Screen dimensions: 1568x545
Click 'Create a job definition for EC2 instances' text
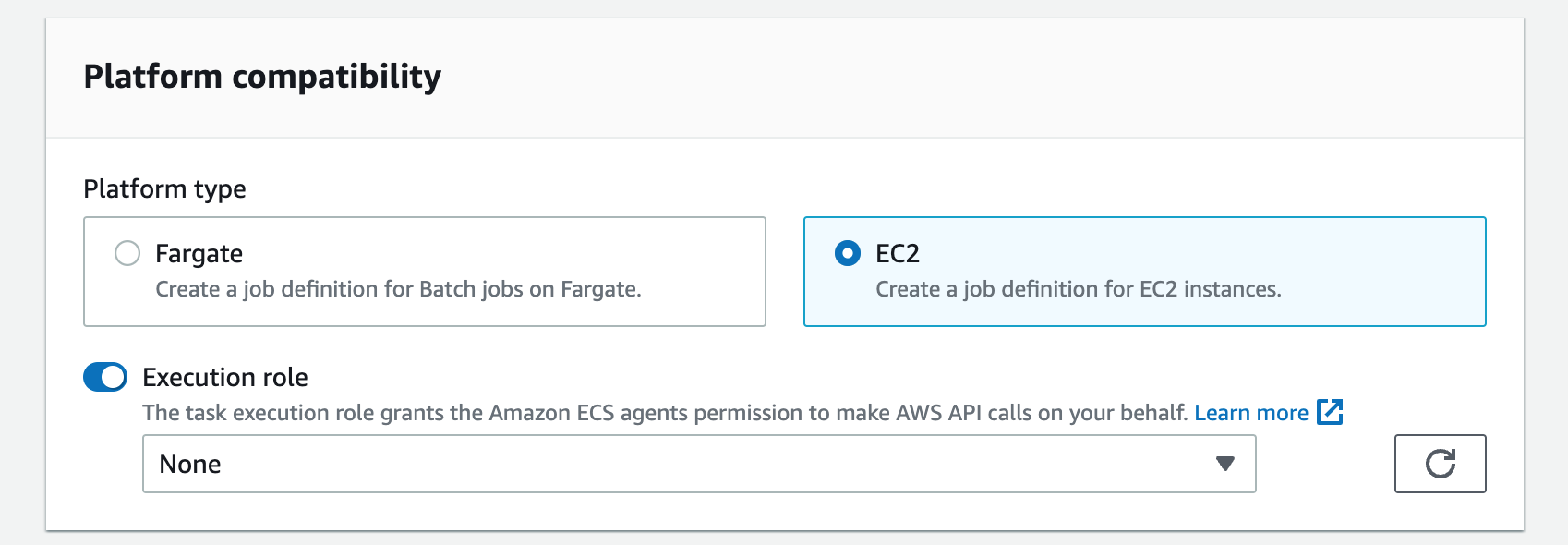(1079, 289)
